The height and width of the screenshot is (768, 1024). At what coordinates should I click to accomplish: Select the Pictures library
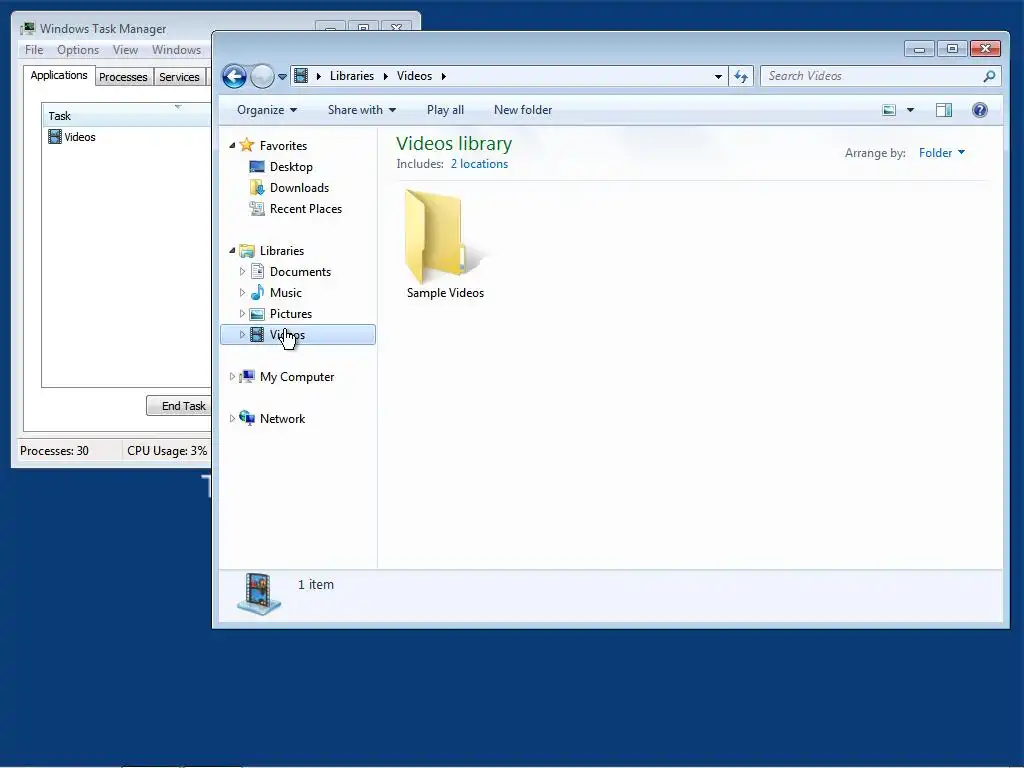click(291, 313)
